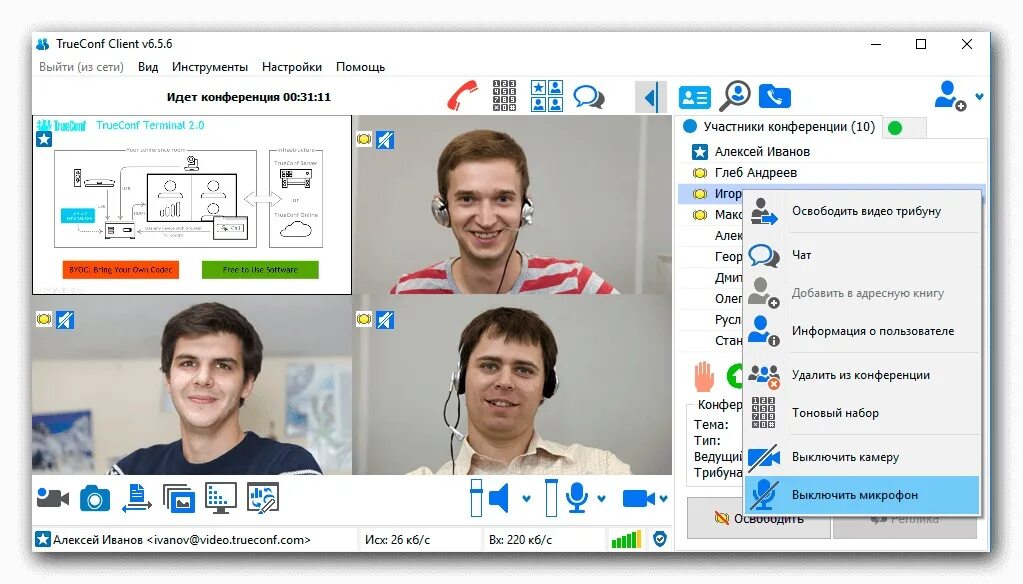Click Вх: 220 кб/с in status bar
This screenshot has height=584, width=1023.
pyautogui.click(x=520, y=540)
